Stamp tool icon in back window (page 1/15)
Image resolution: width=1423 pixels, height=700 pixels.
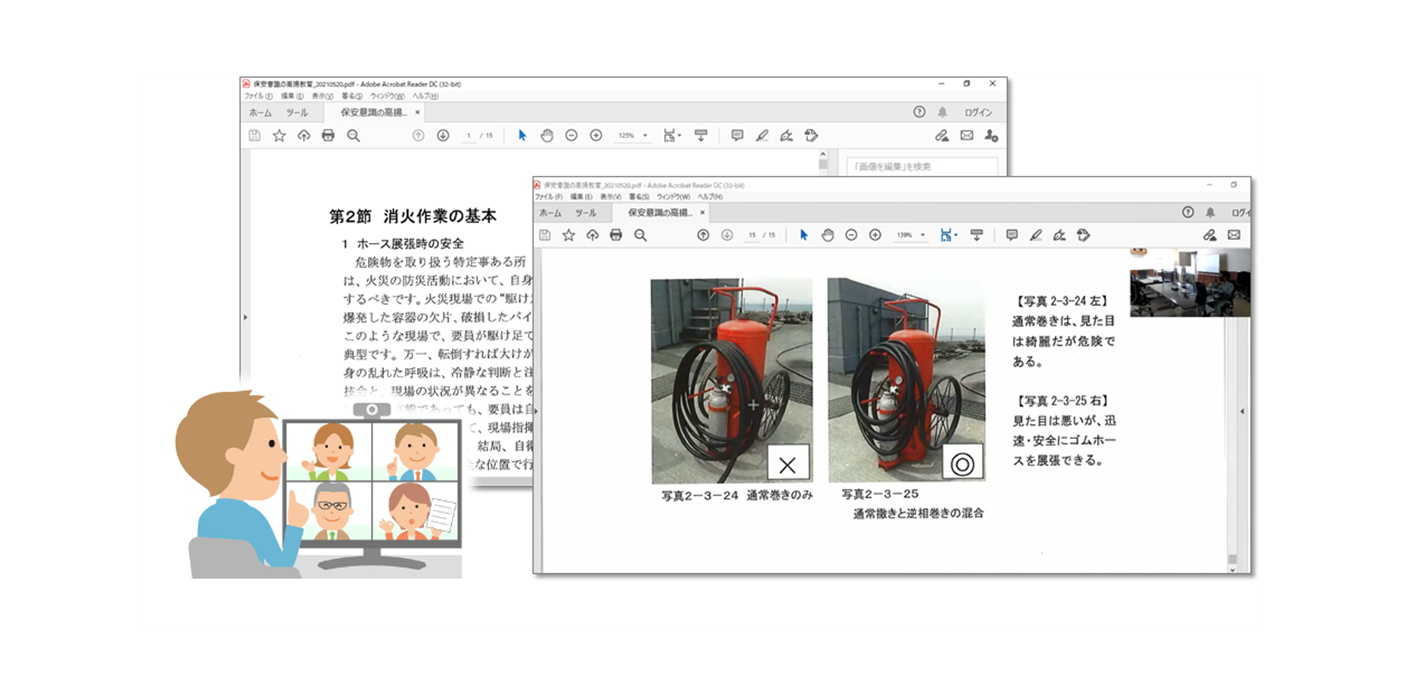click(x=811, y=135)
